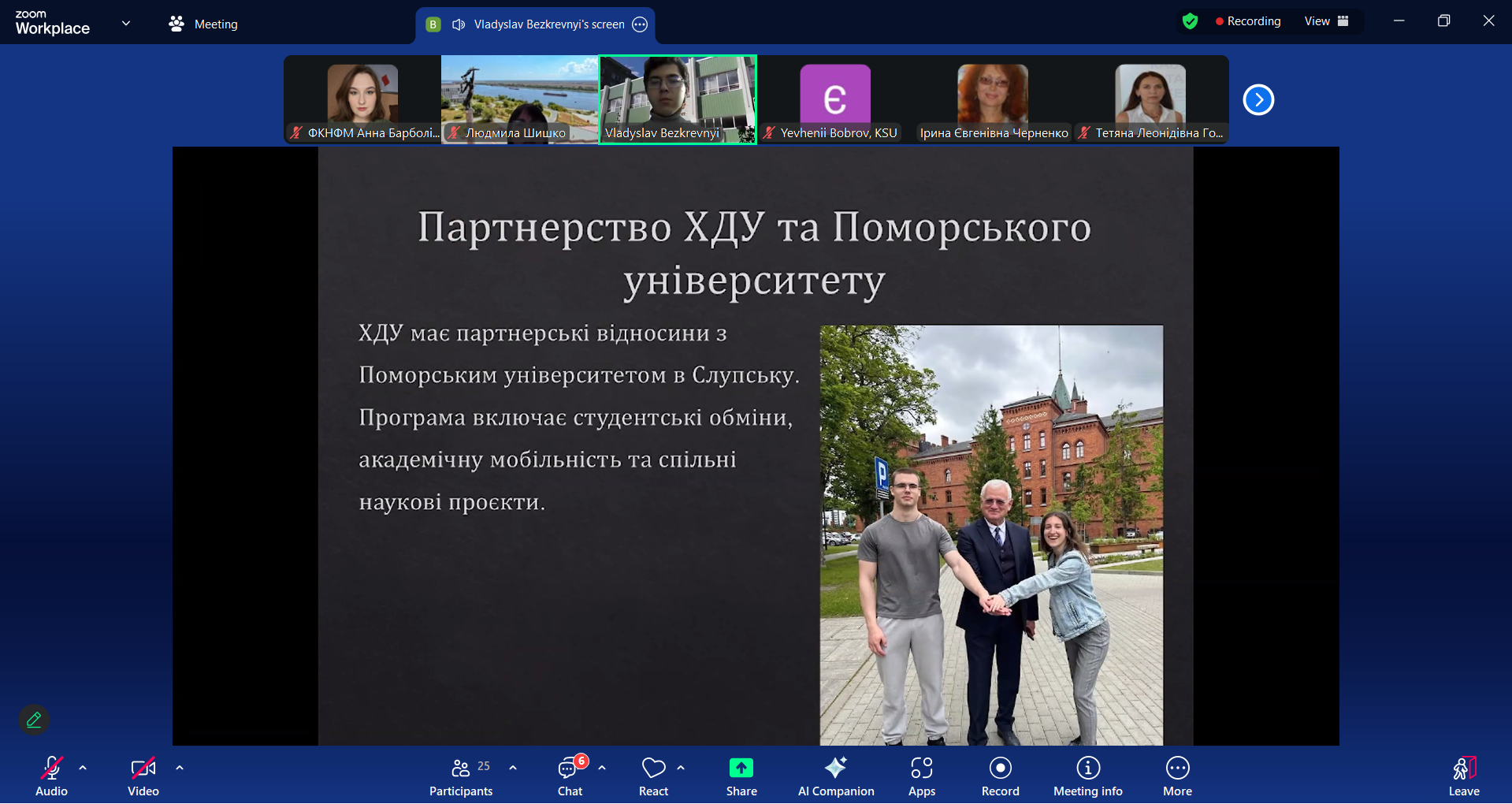This screenshot has width=1512, height=804.
Task: Click the blue arrow to see more participants
Action: [1258, 99]
